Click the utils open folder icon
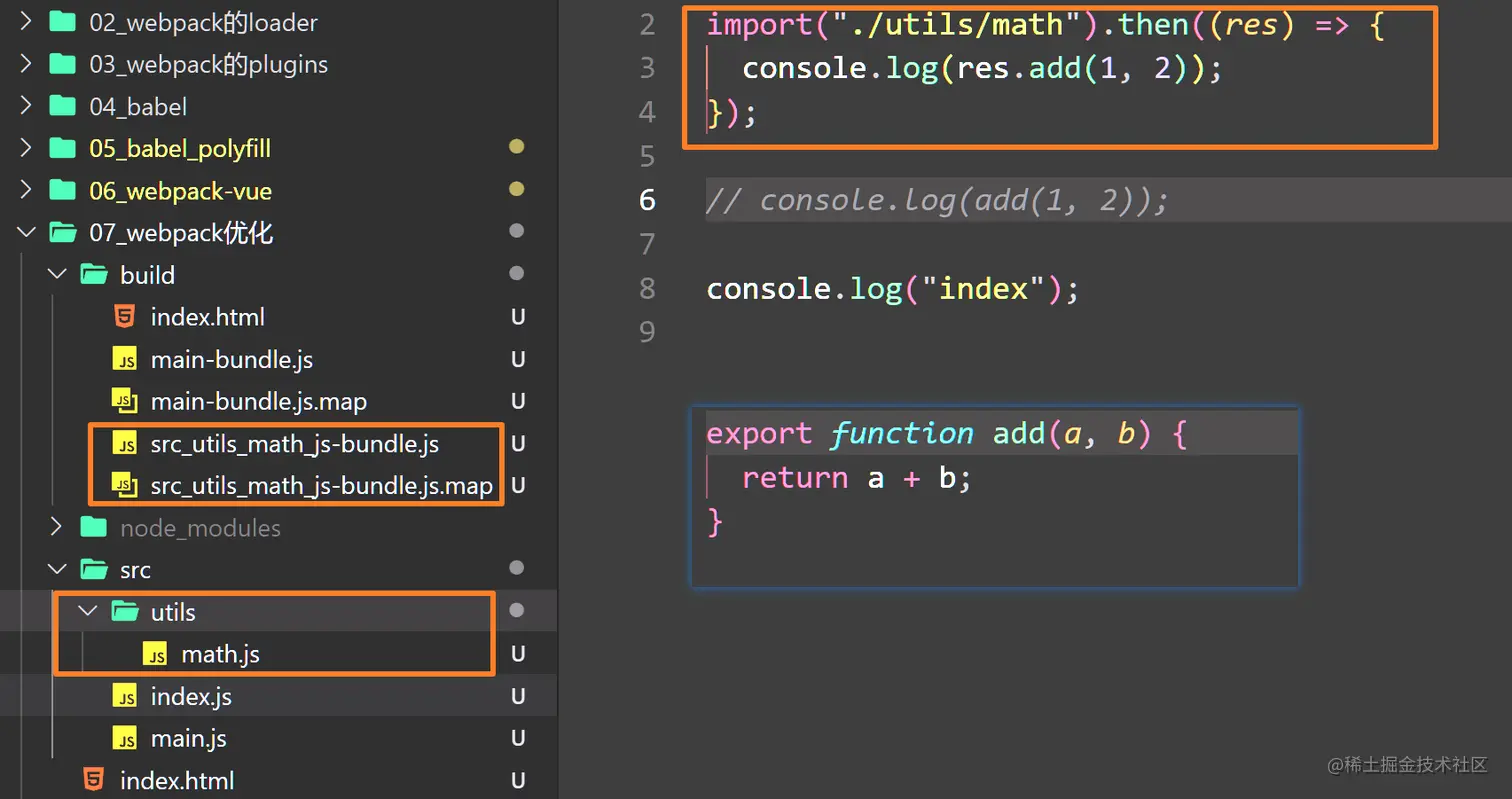This screenshot has height=799, width=1512. coord(125,611)
